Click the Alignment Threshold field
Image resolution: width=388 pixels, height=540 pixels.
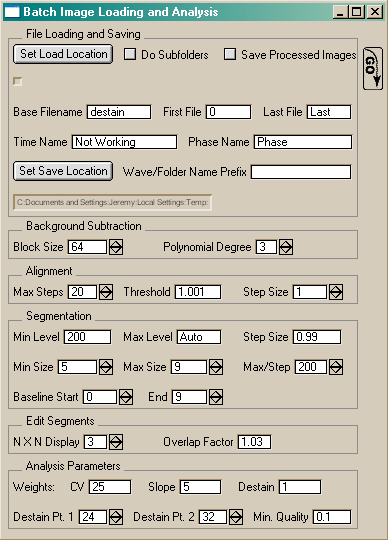[198, 292]
